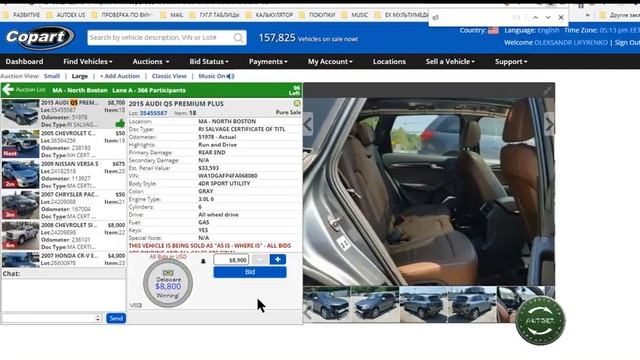Viewport: 640px width, 360px height.
Task: Expand Find Vehicles dropdown
Action: (88, 62)
